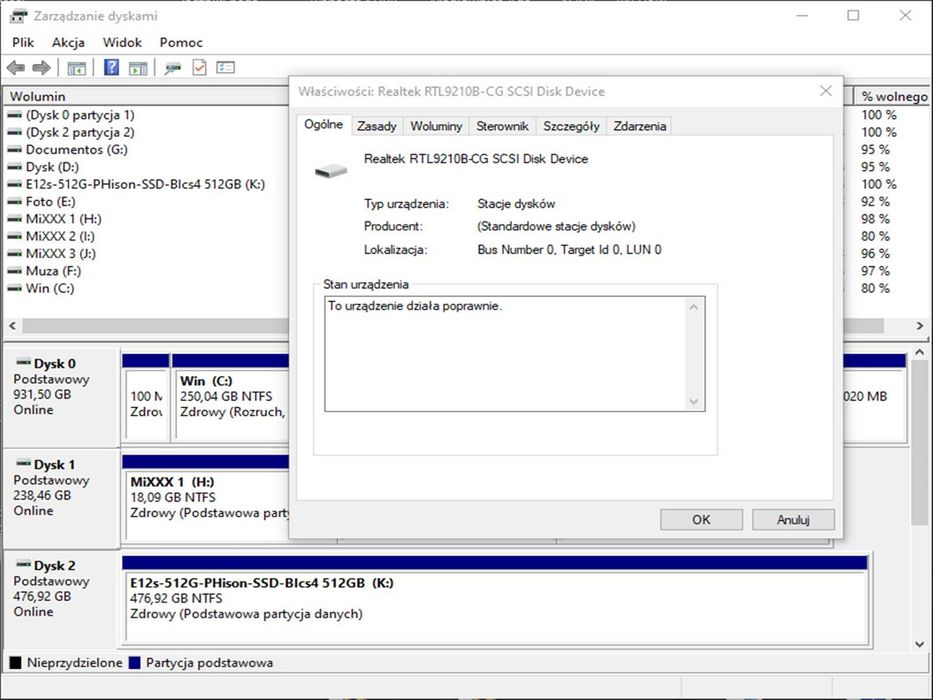The width and height of the screenshot is (933, 700).
Task: Click the Partycja podstawowa blue legend swatch
Action: click(134, 662)
